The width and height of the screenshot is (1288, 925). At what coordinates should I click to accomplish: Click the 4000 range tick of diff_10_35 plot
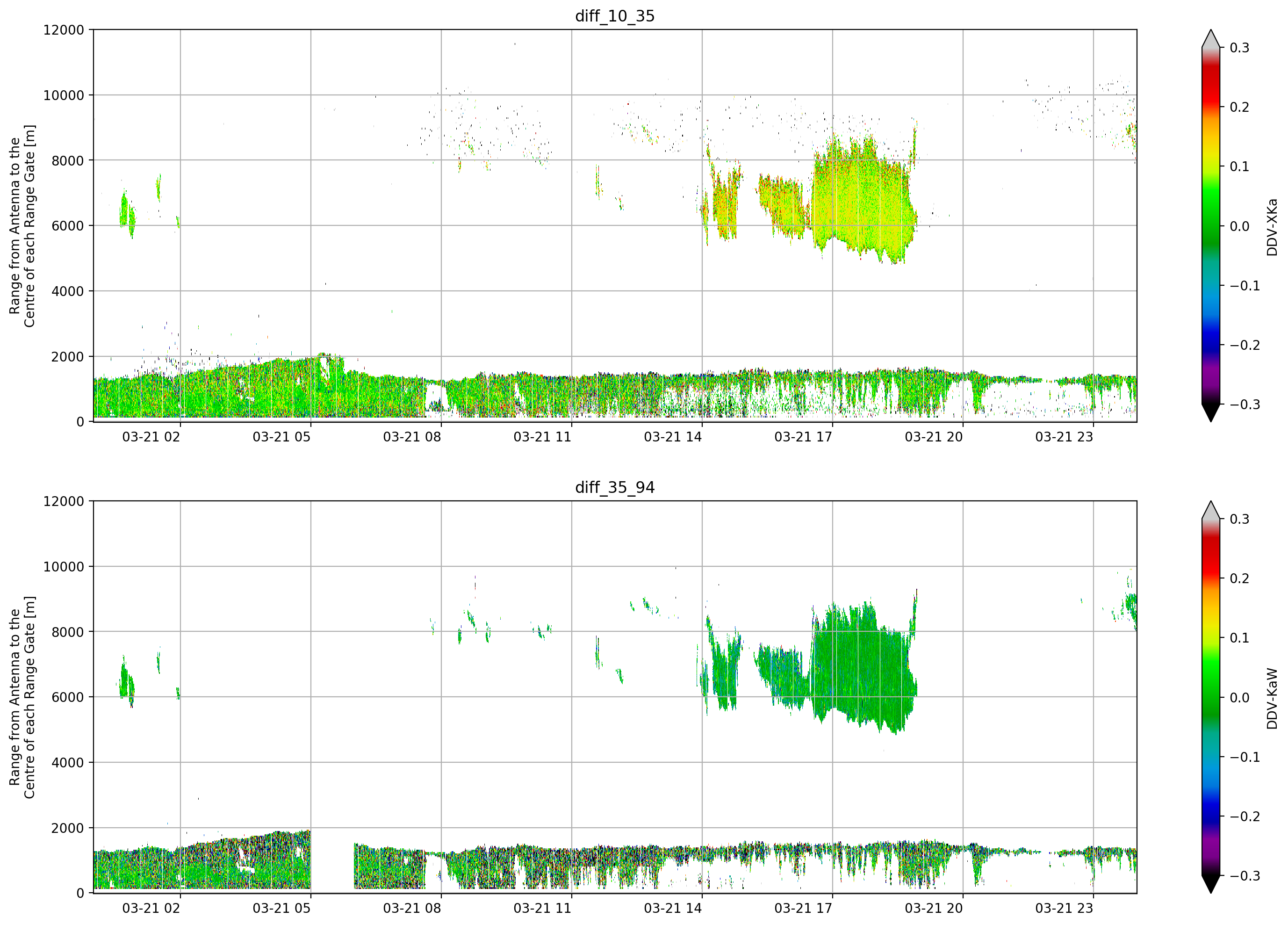click(x=68, y=291)
